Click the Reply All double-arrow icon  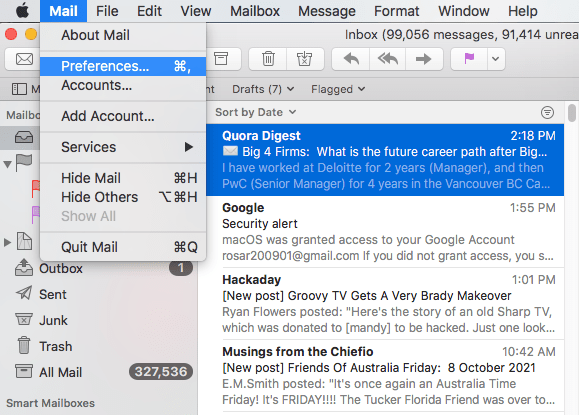click(387, 59)
